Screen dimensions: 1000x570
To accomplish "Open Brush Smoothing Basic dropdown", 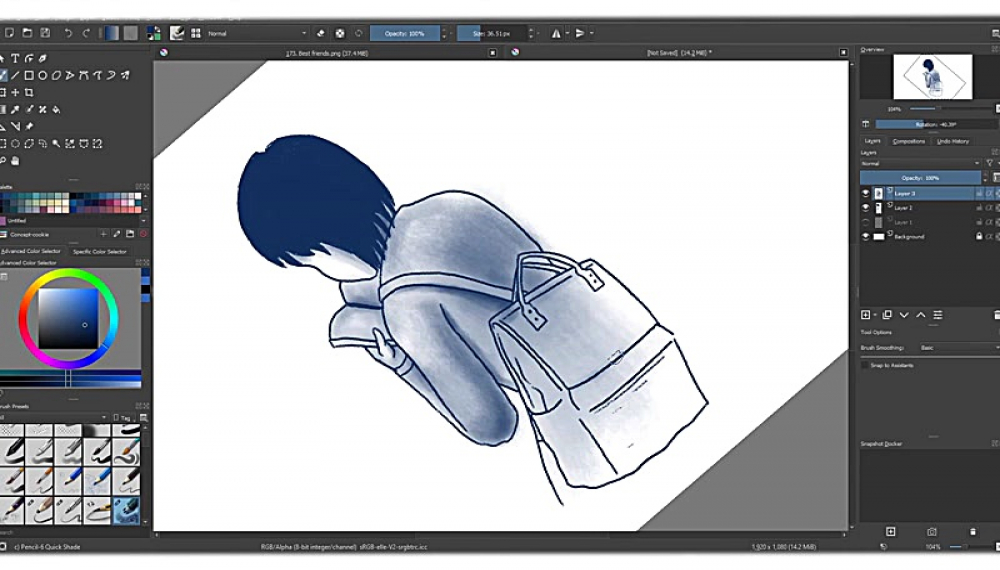I will (955, 347).
